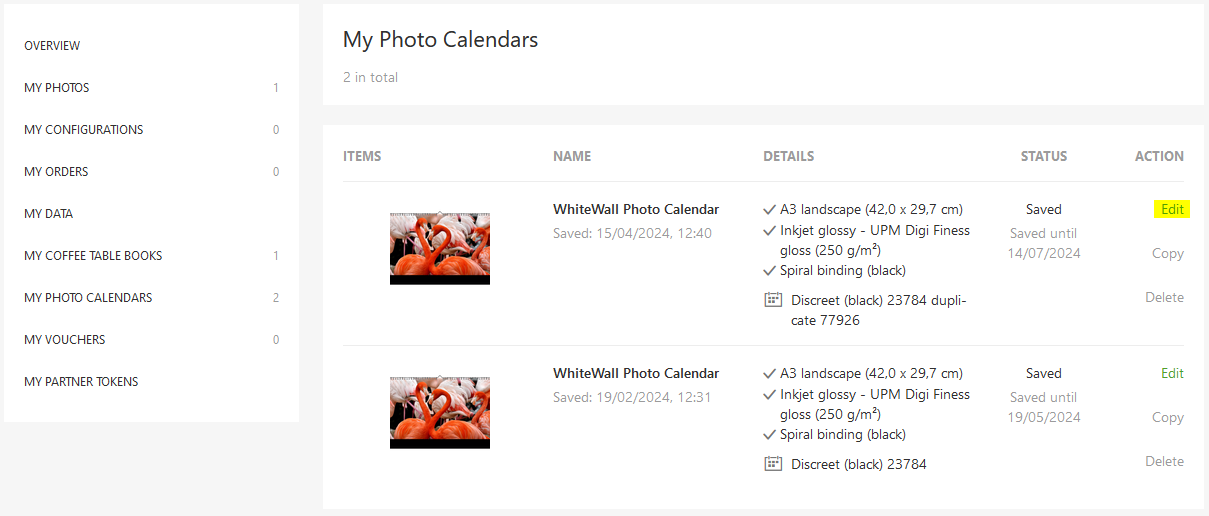The image size is (1209, 516).
Task: Copy the calendar saved 15/04/2024
Action: pos(1167,254)
